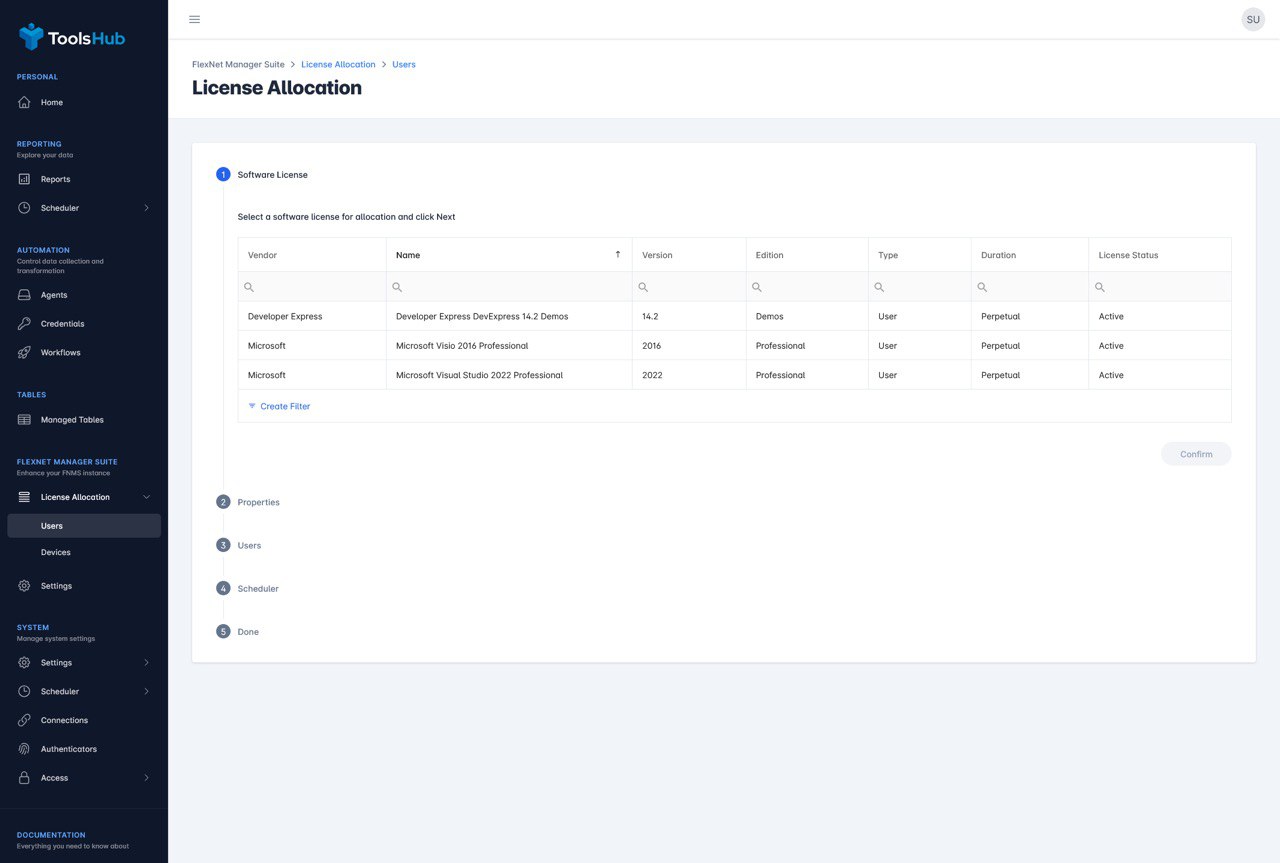Click the Create Filter funnel icon
This screenshot has height=863, width=1280.
click(x=252, y=406)
